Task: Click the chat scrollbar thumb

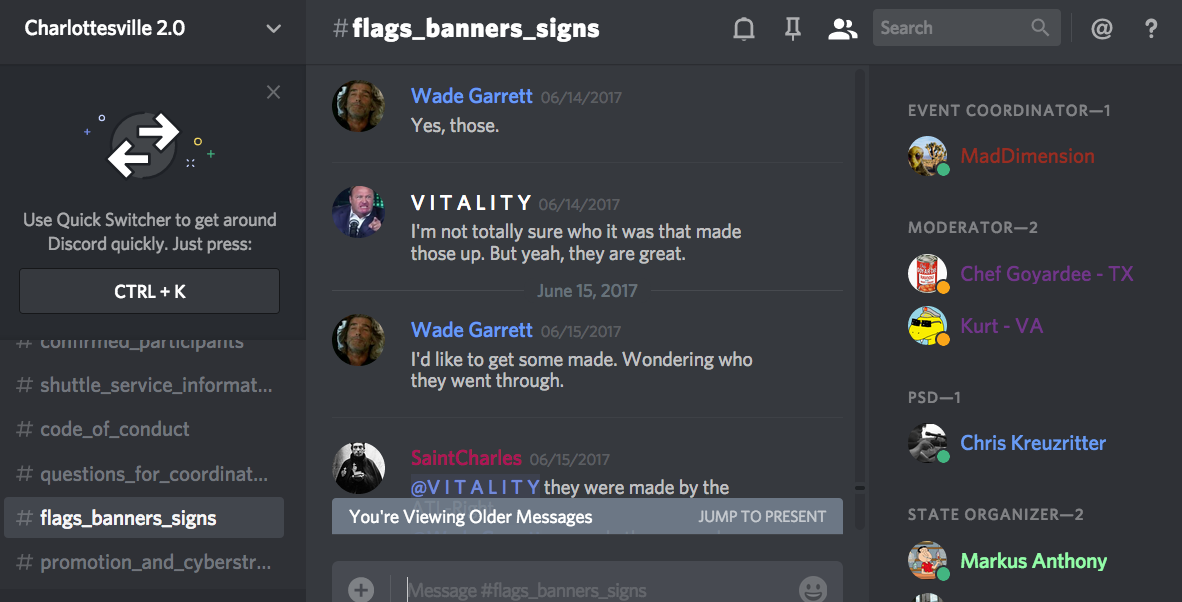Action: click(x=859, y=487)
